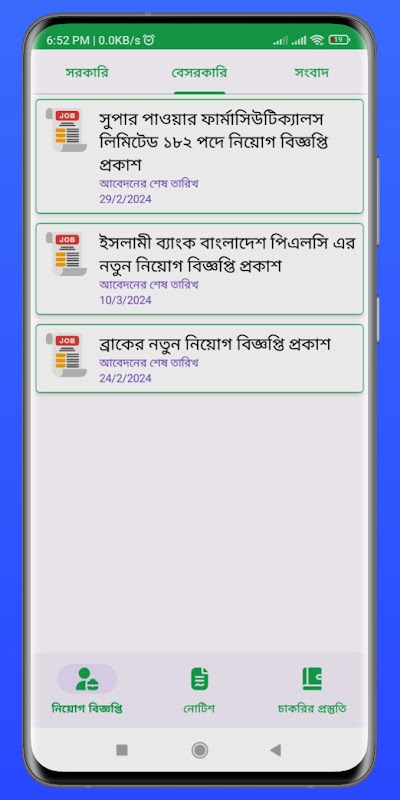Select the বেসরকারি tab
Screen dimensions: 400x800
pyautogui.click(x=199, y=72)
